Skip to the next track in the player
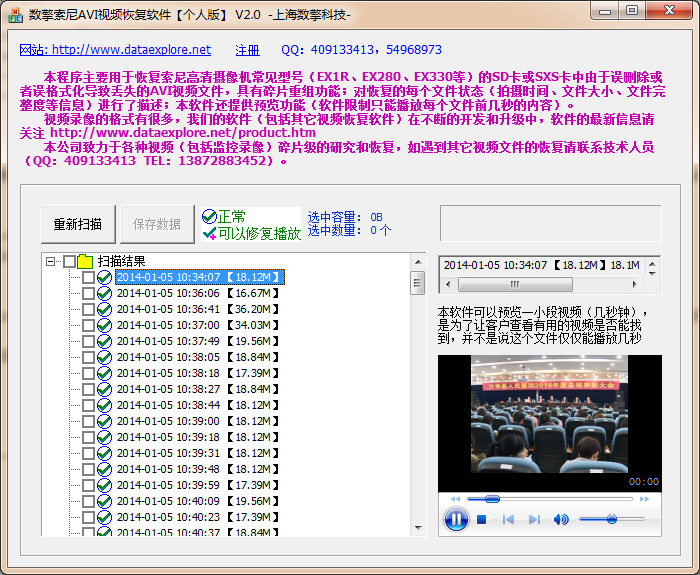 point(534,520)
